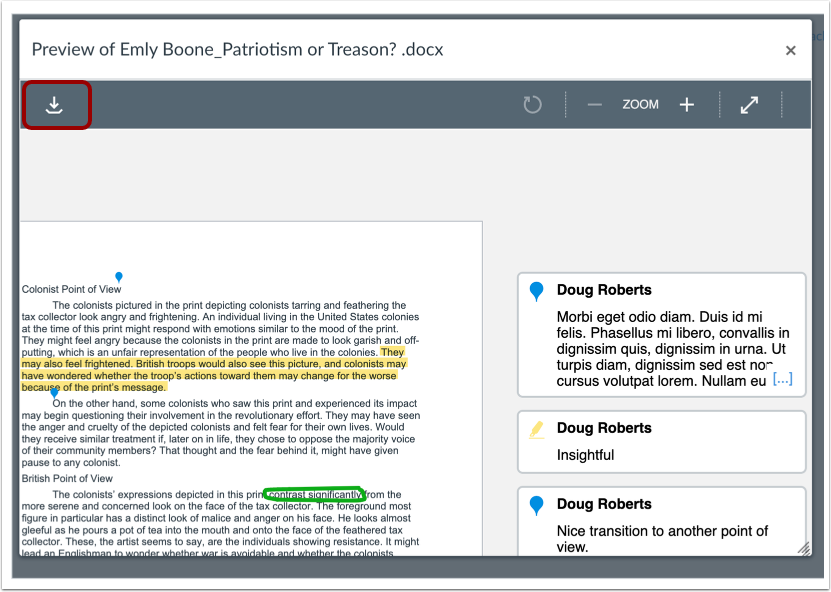Select the 'Colonist Point of View' heading
Image resolution: width=831 pixels, height=592 pixels.
point(72,289)
